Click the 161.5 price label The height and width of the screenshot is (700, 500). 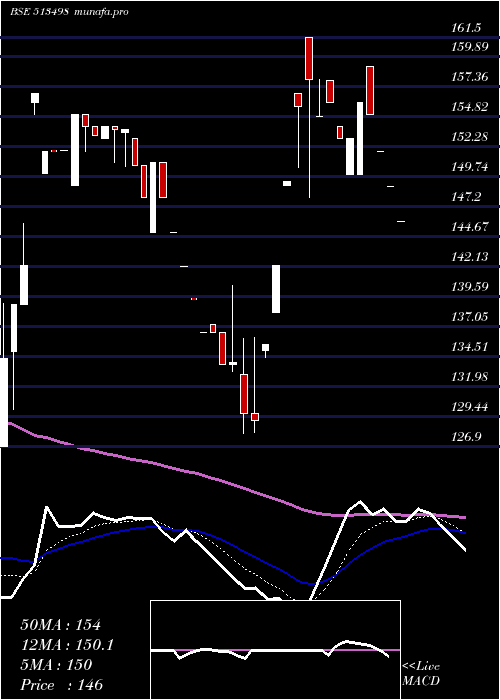click(x=466, y=28)
